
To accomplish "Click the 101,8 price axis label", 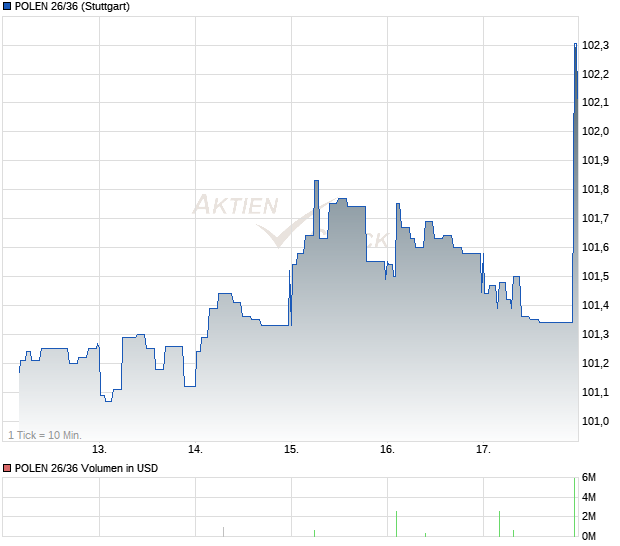I will point(595,189).
